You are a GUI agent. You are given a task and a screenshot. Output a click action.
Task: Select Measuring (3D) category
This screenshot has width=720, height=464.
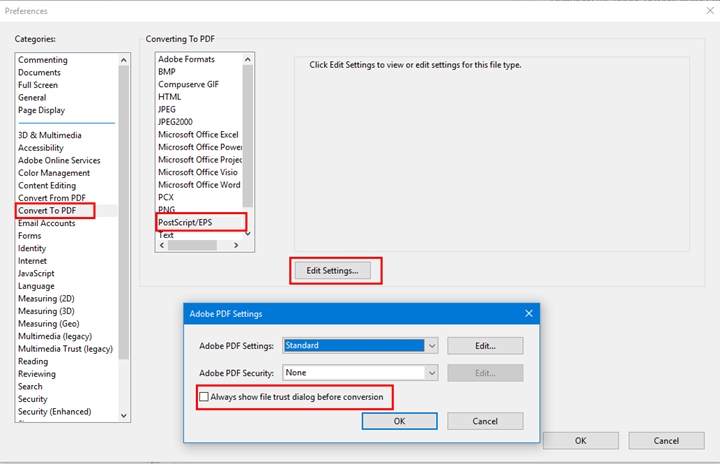point(46,311)
